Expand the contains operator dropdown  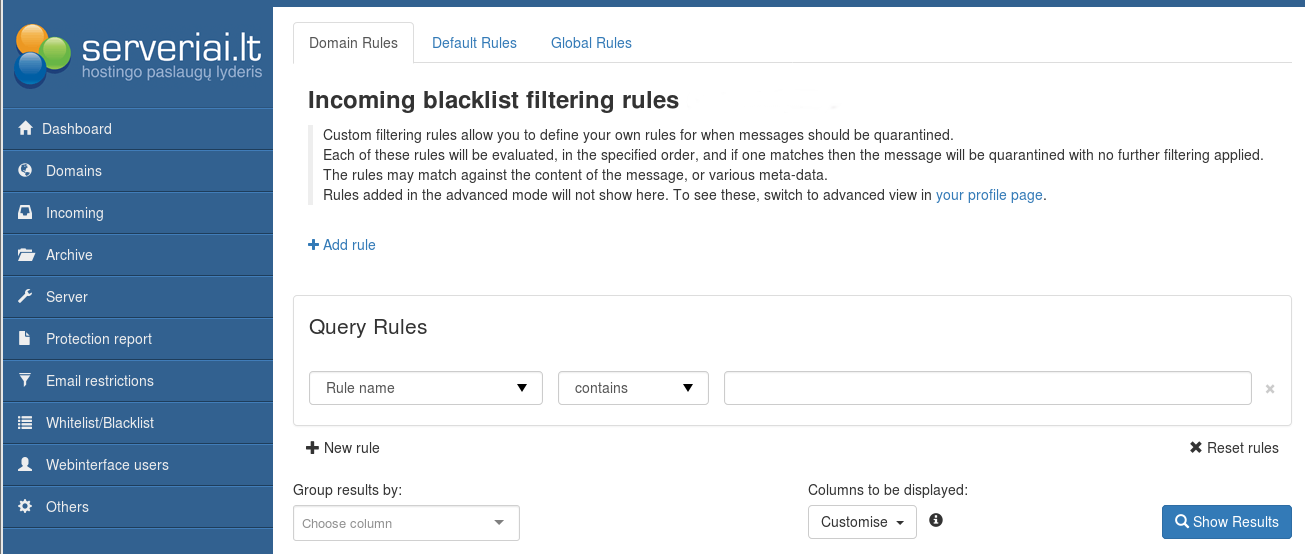coord(633,388)
